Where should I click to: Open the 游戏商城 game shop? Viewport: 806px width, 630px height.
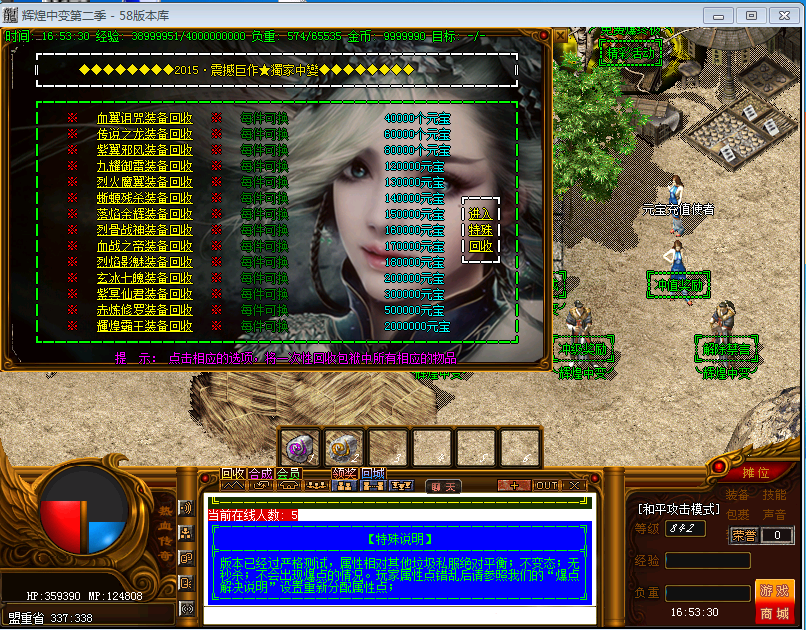774,601
